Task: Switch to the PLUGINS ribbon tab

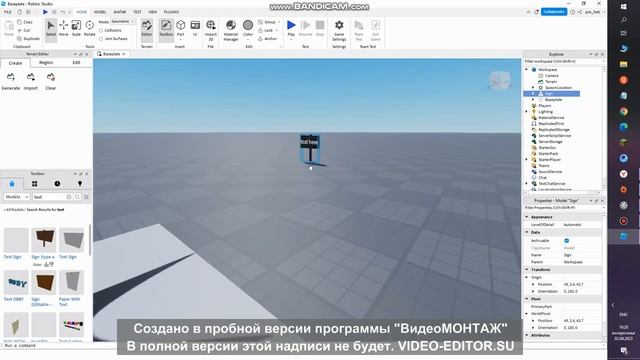Action: click(171, 12)
